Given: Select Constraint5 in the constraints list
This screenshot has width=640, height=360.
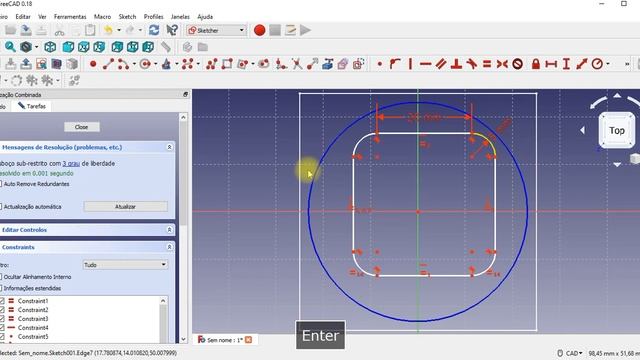Looking at the screenshot, I should pyautogui.click(x=33, y=337).
